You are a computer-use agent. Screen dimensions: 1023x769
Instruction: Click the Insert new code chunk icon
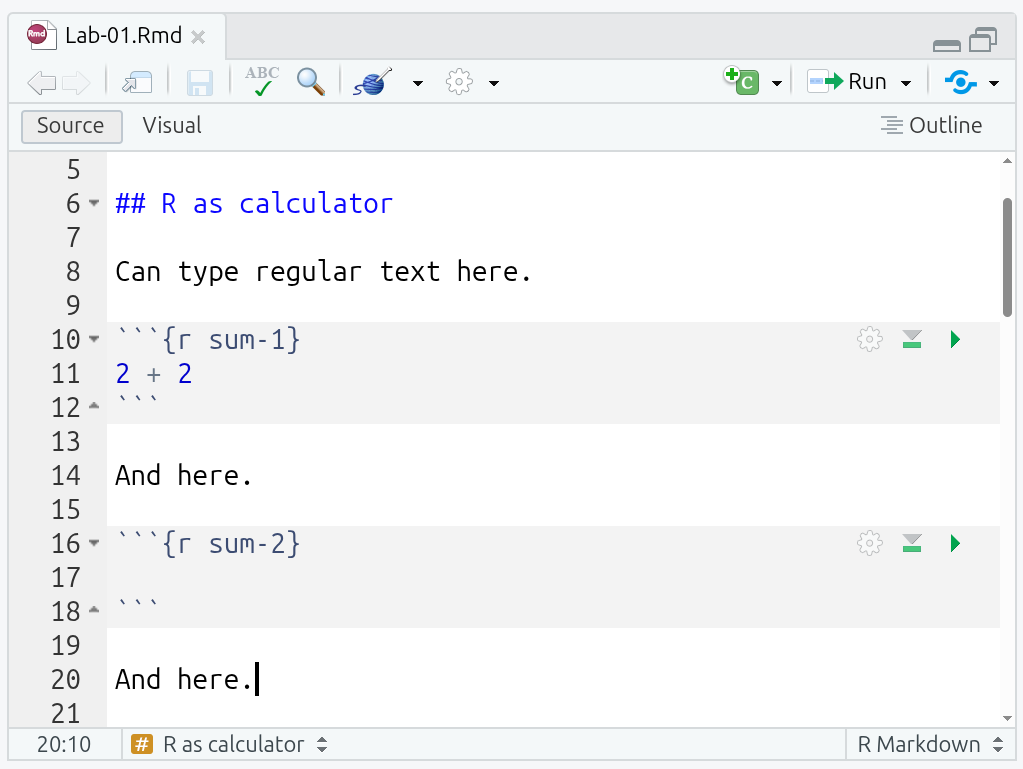click(743, 82)
